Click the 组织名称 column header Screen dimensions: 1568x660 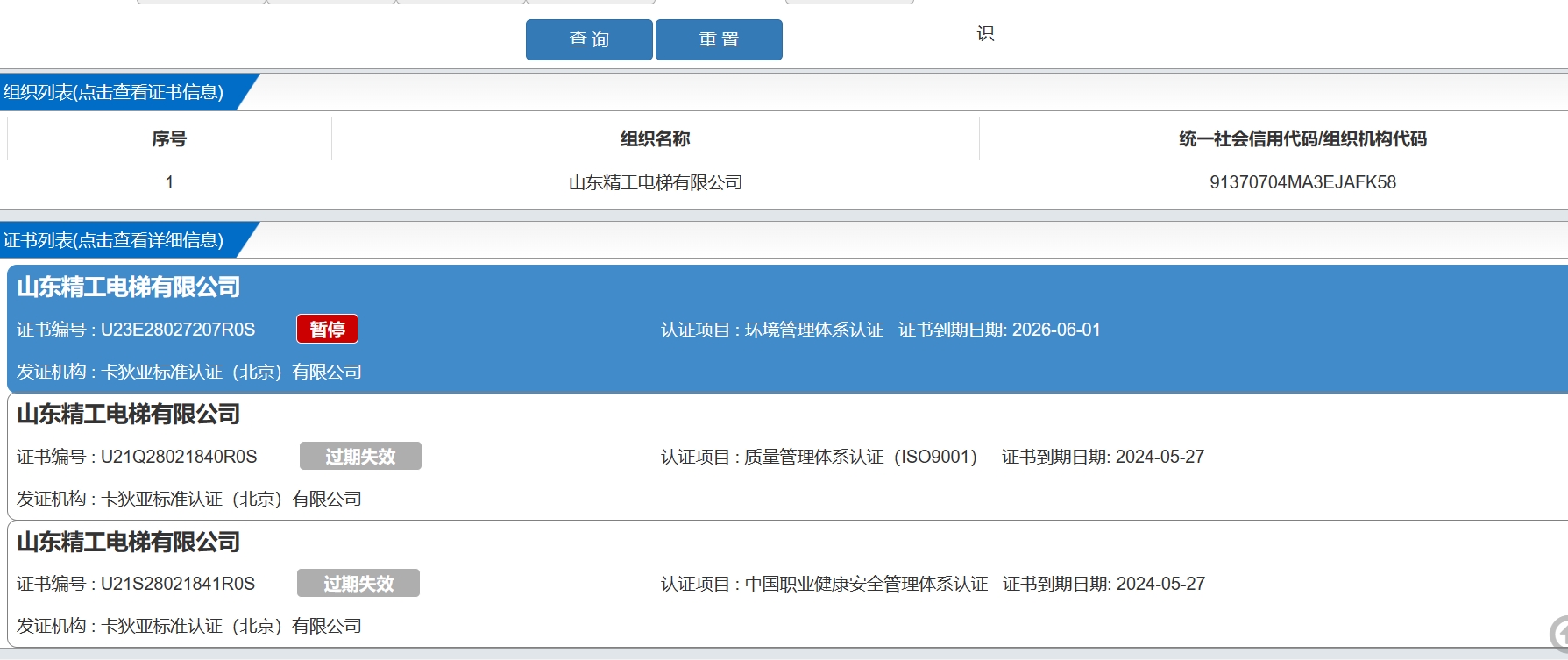pyautogui.click(x=656, y=138)
